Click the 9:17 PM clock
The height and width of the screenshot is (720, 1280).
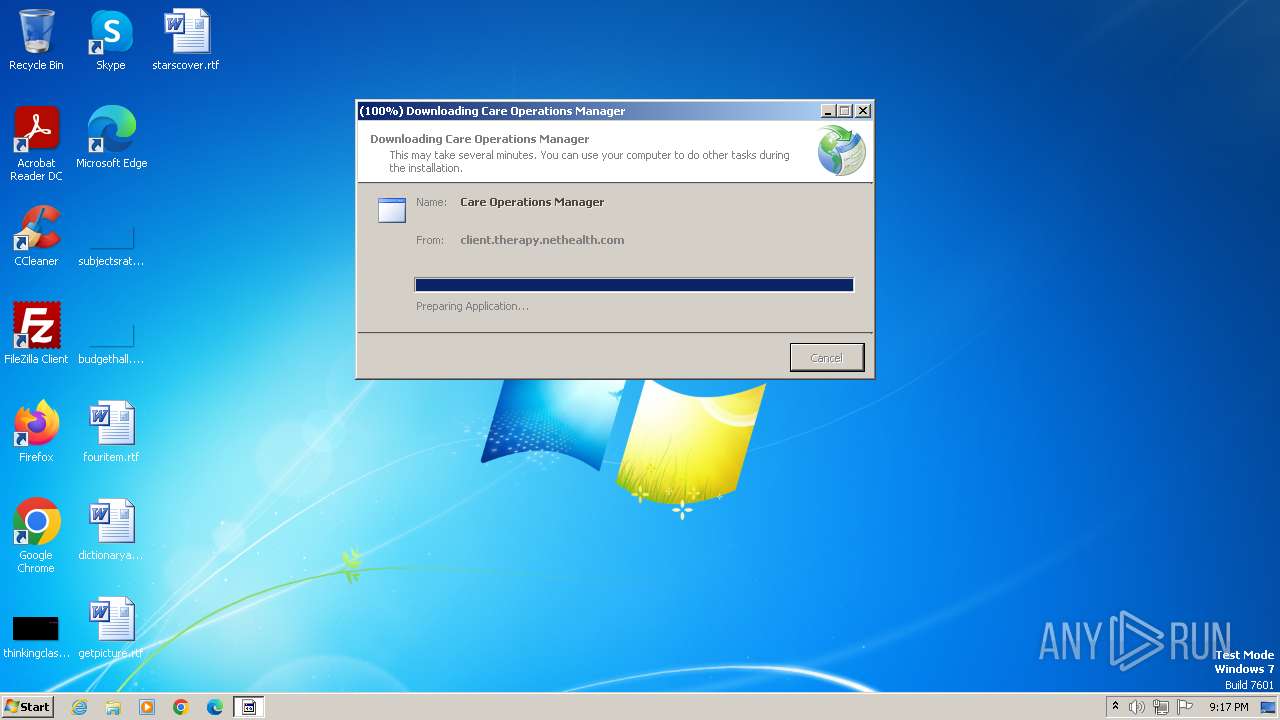click(x=1228, y=707)
